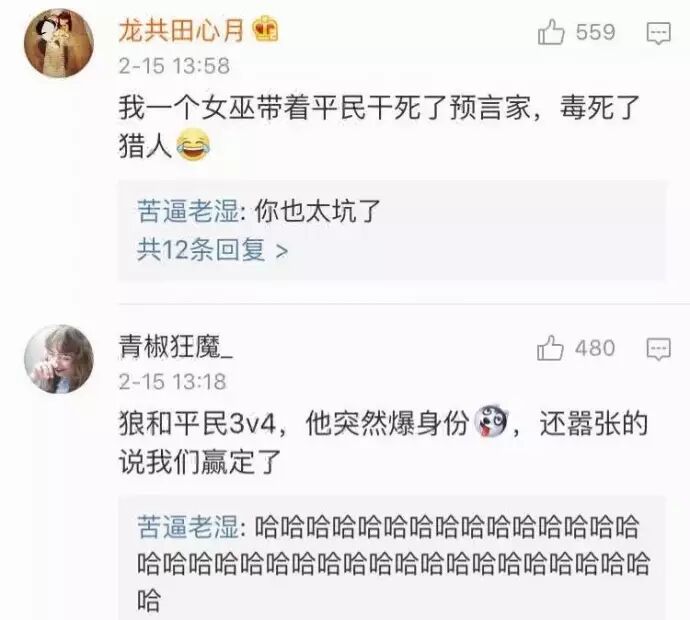Viewport: 690px width, 620px height.
Task: Open 青椒狂魔_'s profile avatar
Action: coord(59,359)
